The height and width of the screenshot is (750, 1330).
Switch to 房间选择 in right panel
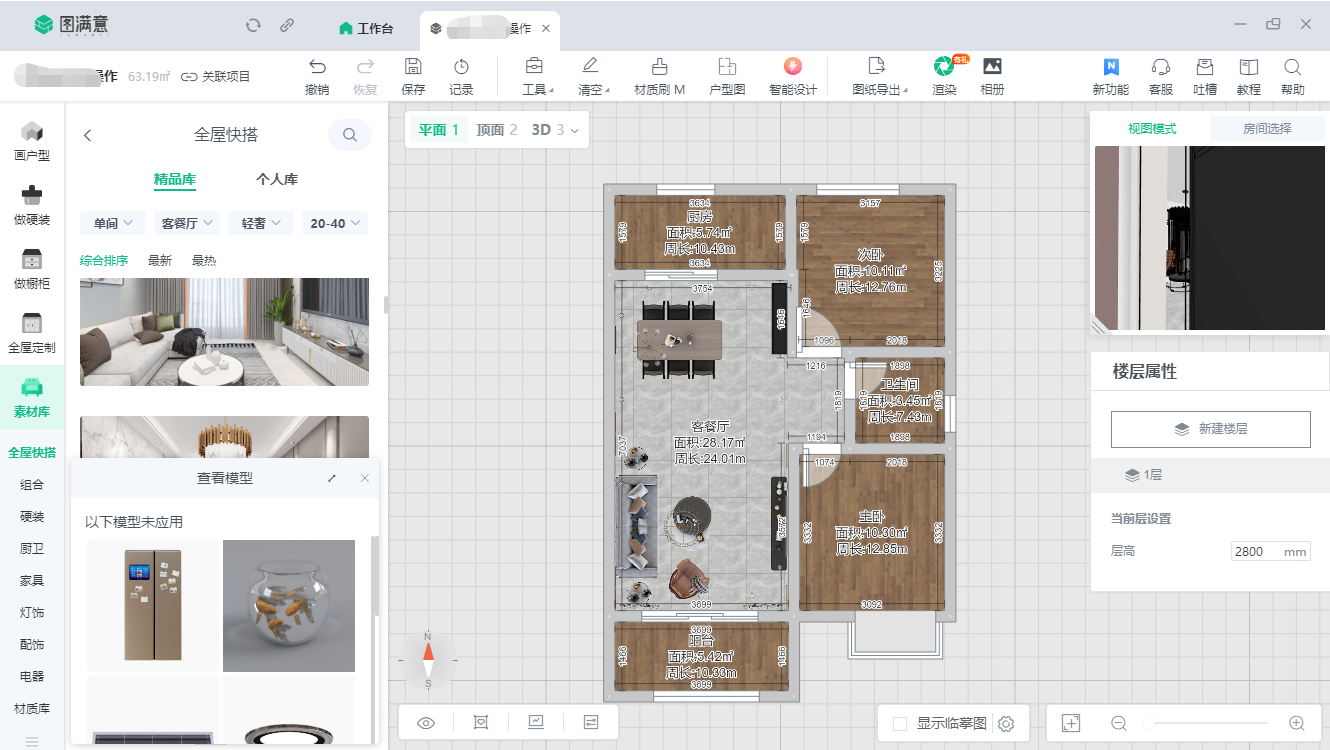click(x=1267, y=128)
